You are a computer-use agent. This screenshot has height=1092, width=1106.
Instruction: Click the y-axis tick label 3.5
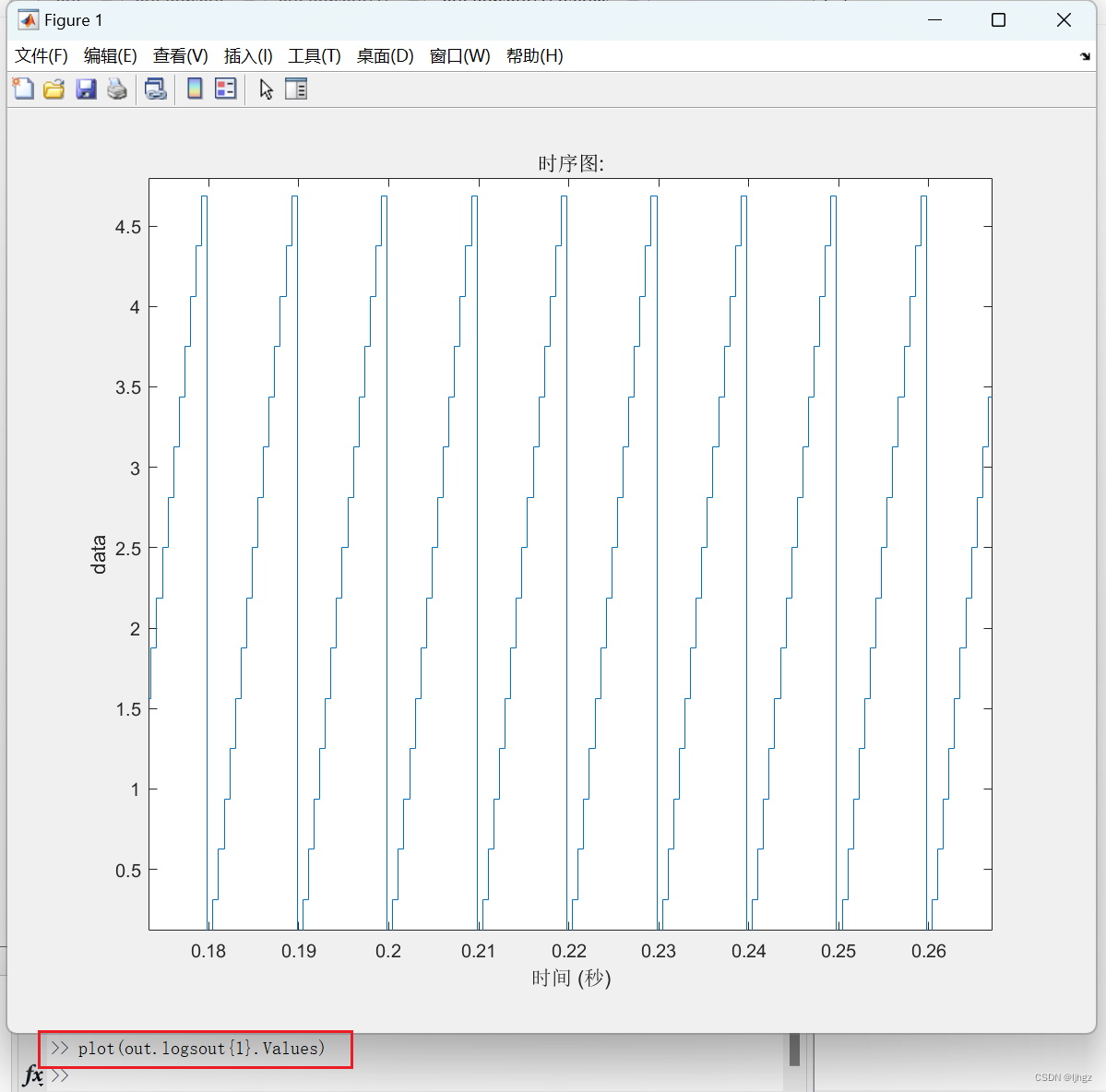click(127, 388)
